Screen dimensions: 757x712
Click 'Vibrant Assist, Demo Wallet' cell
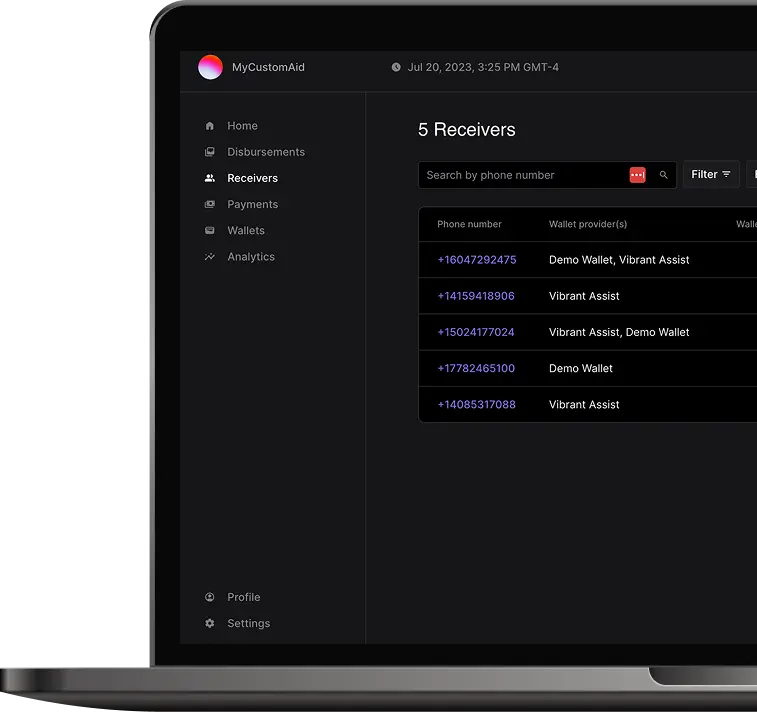[x=619, y=332]
